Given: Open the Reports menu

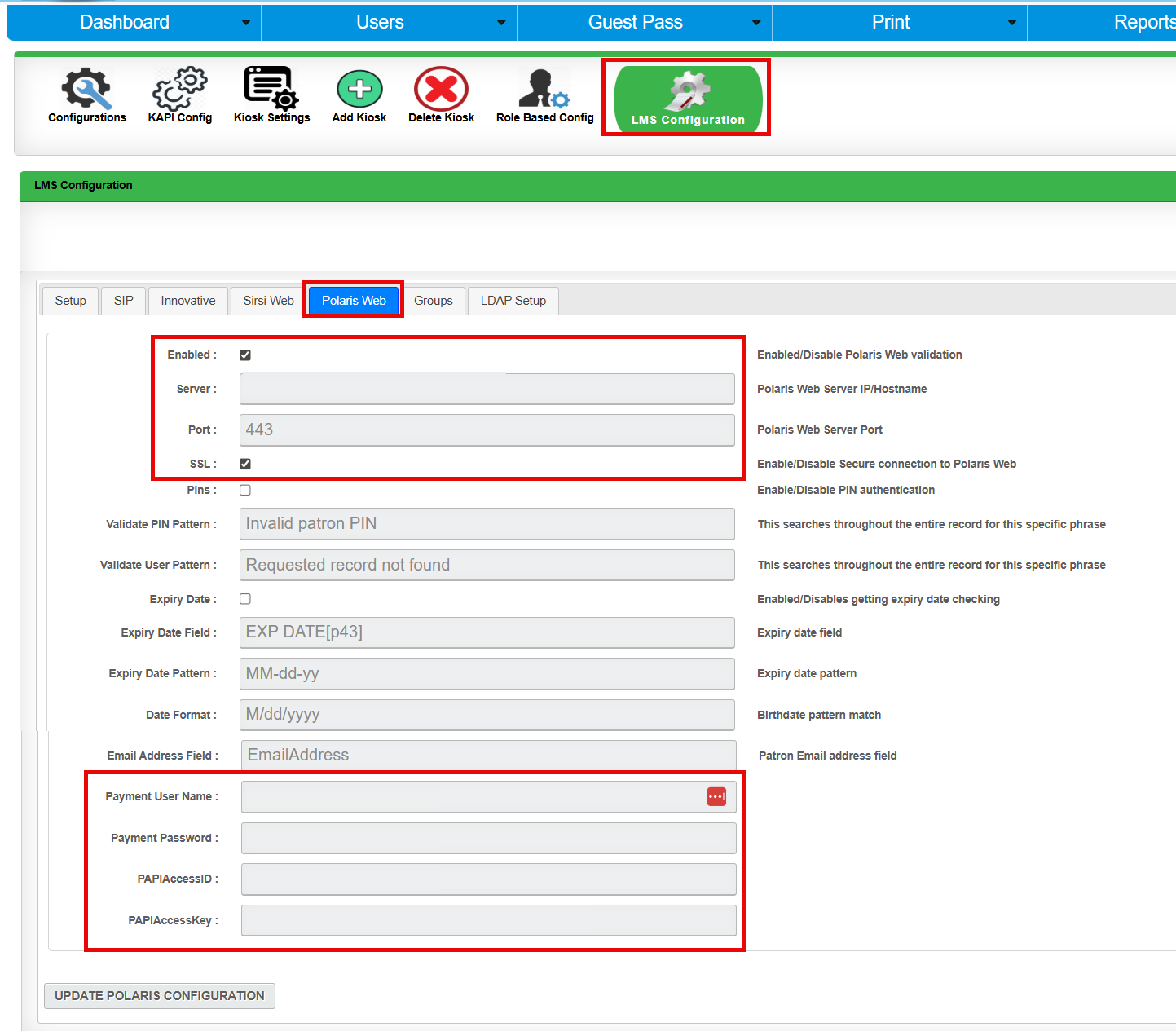Looking at the screenshot, I should tap(1144, 22).
